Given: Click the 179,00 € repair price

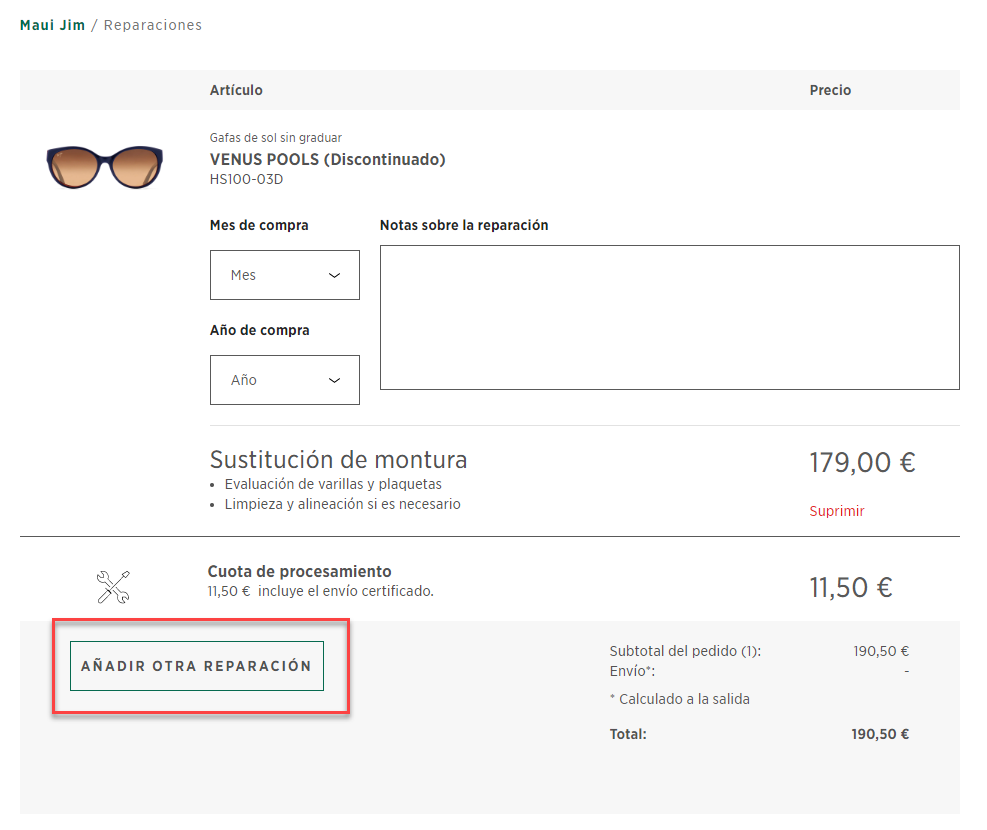Looking at the screenshot, I should [x=862, y=463].
